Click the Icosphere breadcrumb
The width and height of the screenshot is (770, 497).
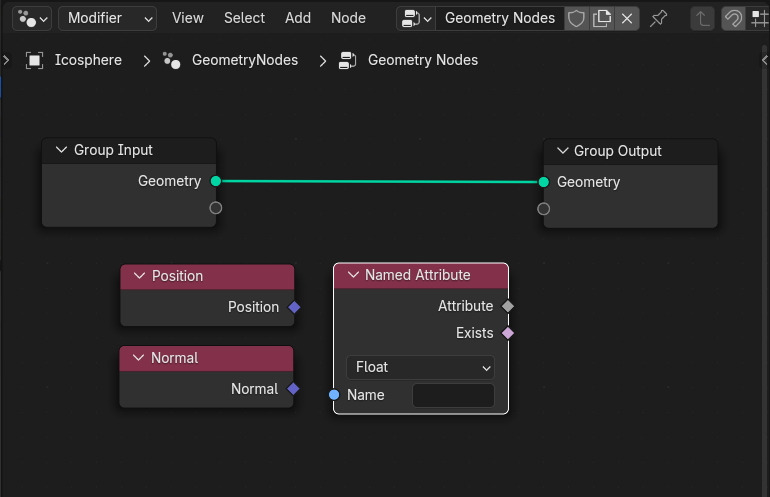point(88,60)
